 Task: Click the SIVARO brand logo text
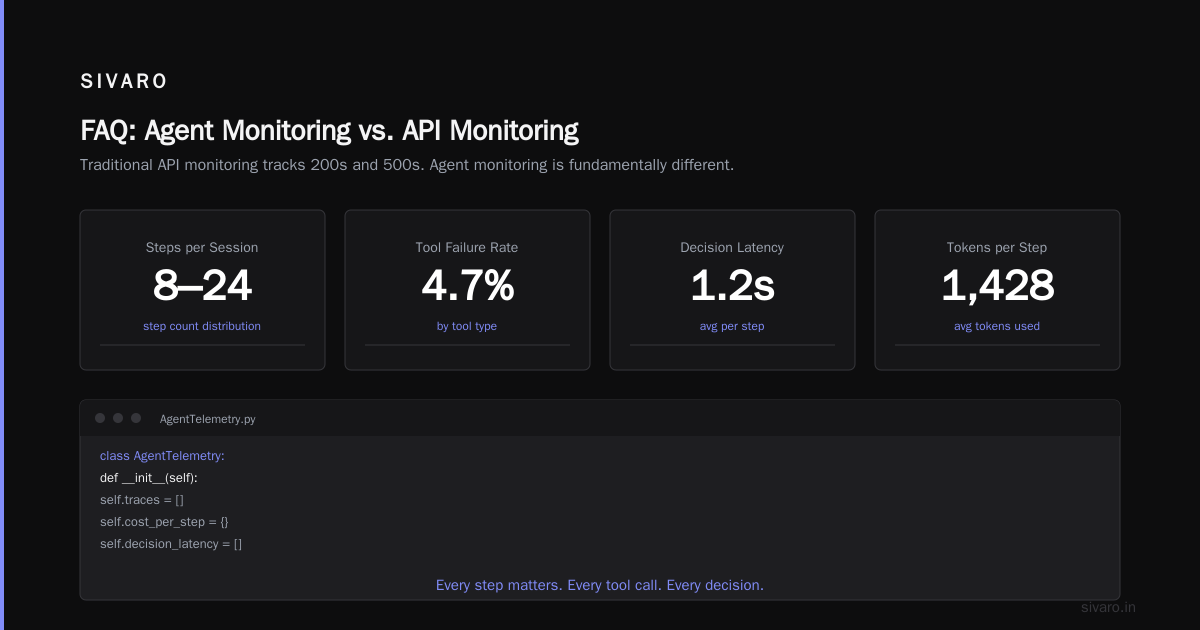pos(124,82)
